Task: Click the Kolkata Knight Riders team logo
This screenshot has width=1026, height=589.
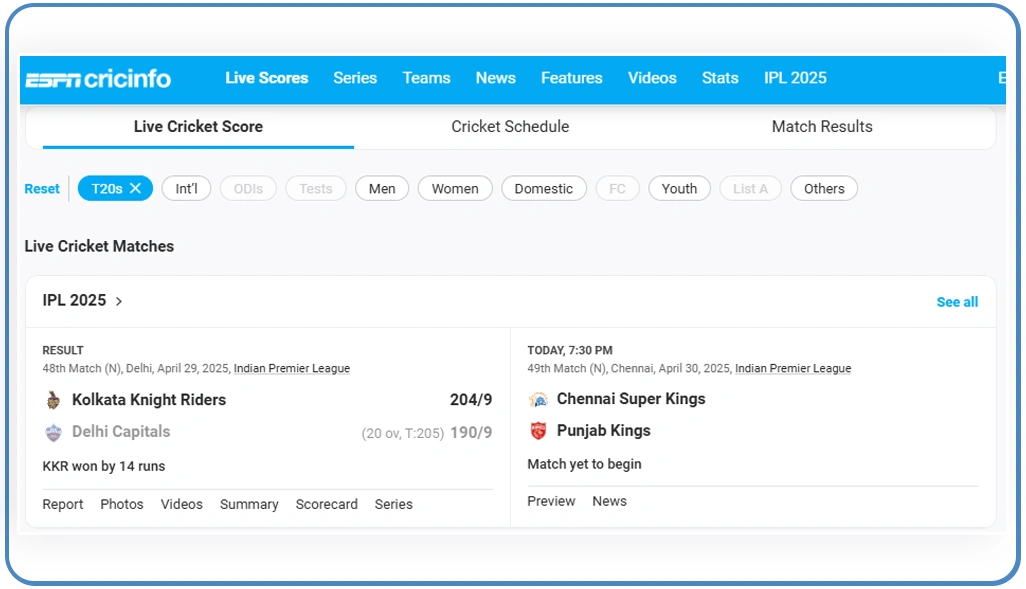Action: [53, 400]
